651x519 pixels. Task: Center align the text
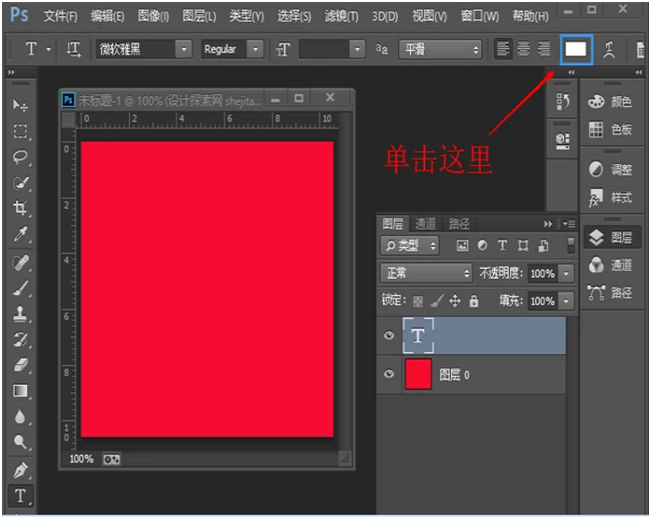pos(523,49)
